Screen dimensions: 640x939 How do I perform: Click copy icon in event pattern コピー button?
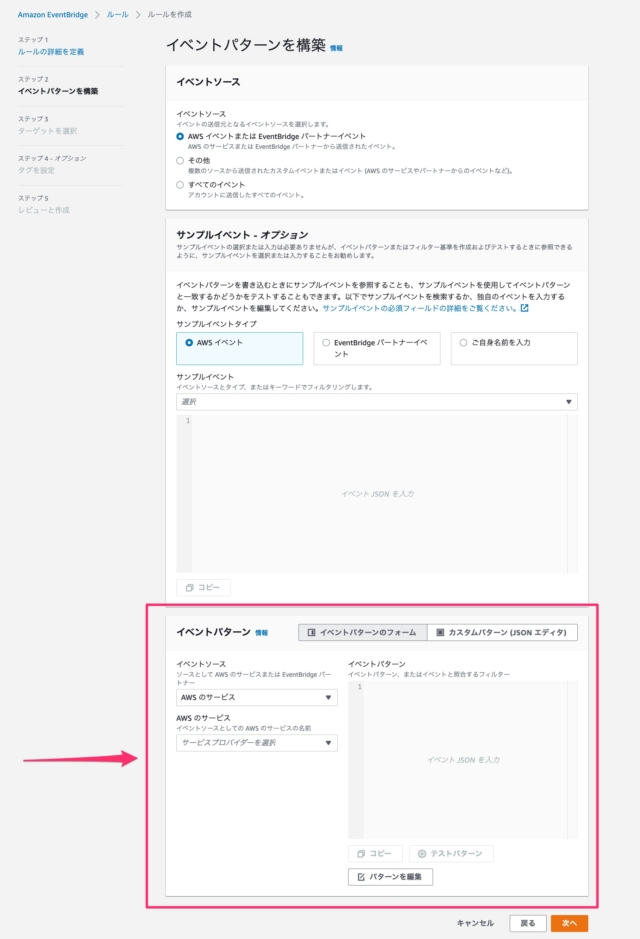[x=361, y=853]
